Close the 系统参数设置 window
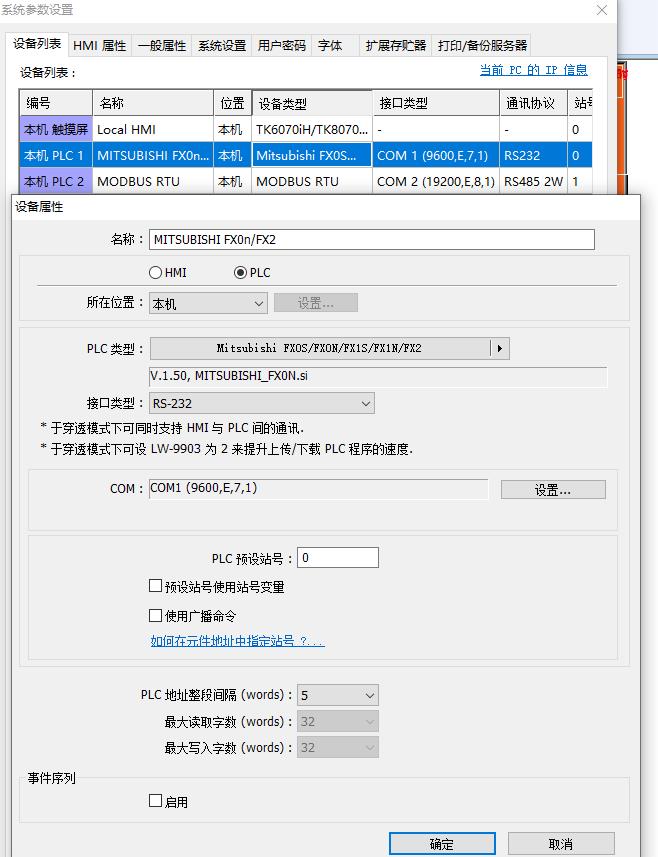Viewport: 658px width, 857px height. (601, 11)
